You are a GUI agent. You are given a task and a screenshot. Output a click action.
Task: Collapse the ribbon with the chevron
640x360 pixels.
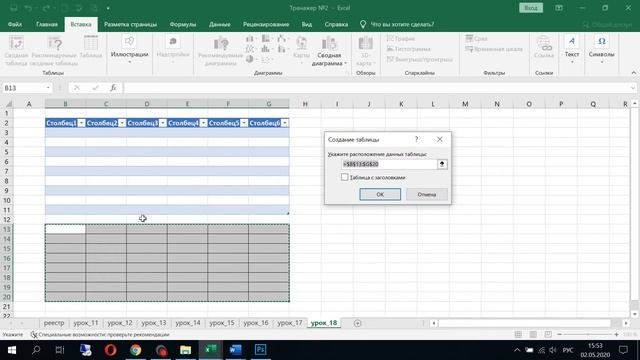633,73
